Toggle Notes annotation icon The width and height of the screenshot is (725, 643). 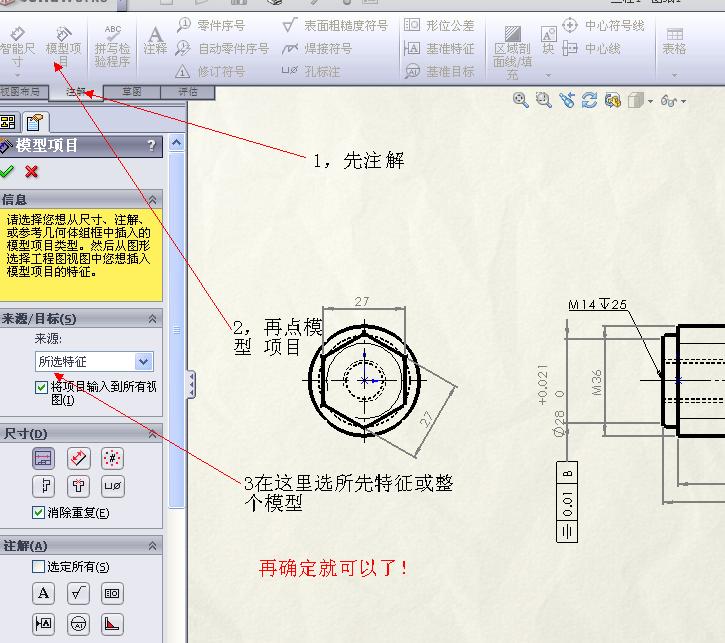point(43,593)
